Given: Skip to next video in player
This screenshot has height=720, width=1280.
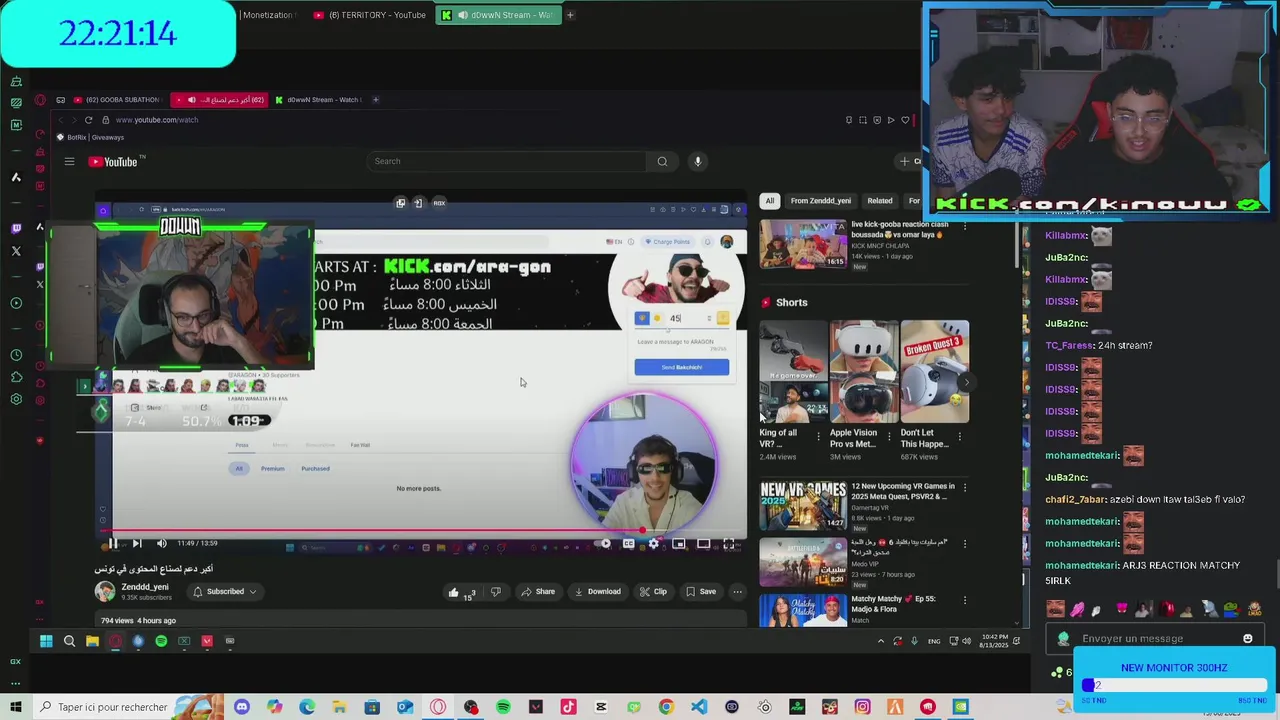Looking at the screenshot, I should 137,543.
